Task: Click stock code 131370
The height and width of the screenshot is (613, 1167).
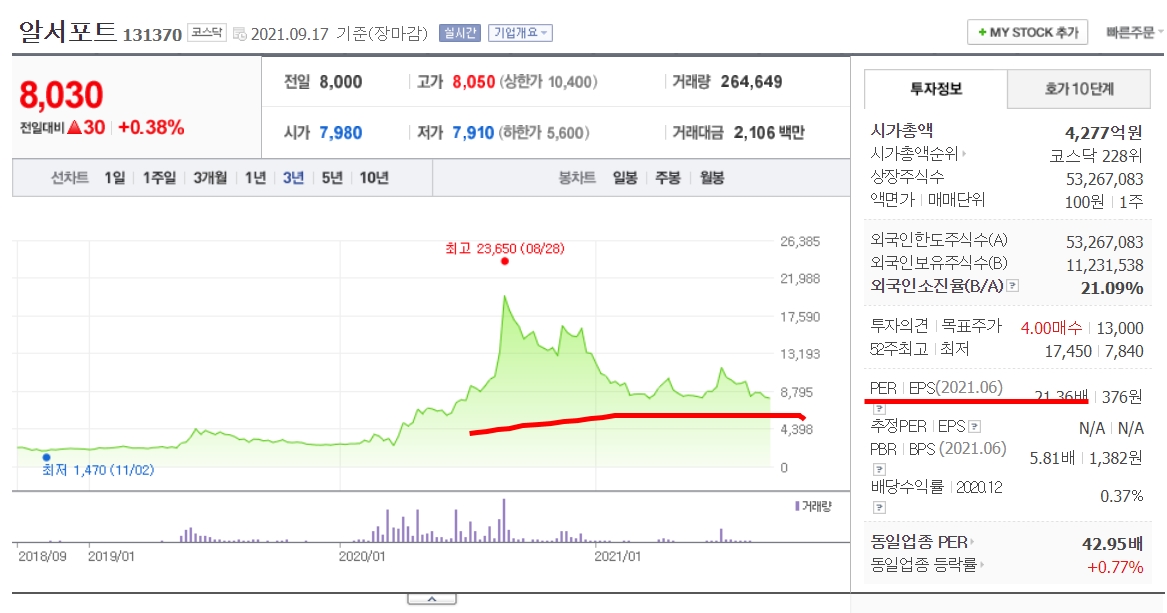Action: click(152, 35)
